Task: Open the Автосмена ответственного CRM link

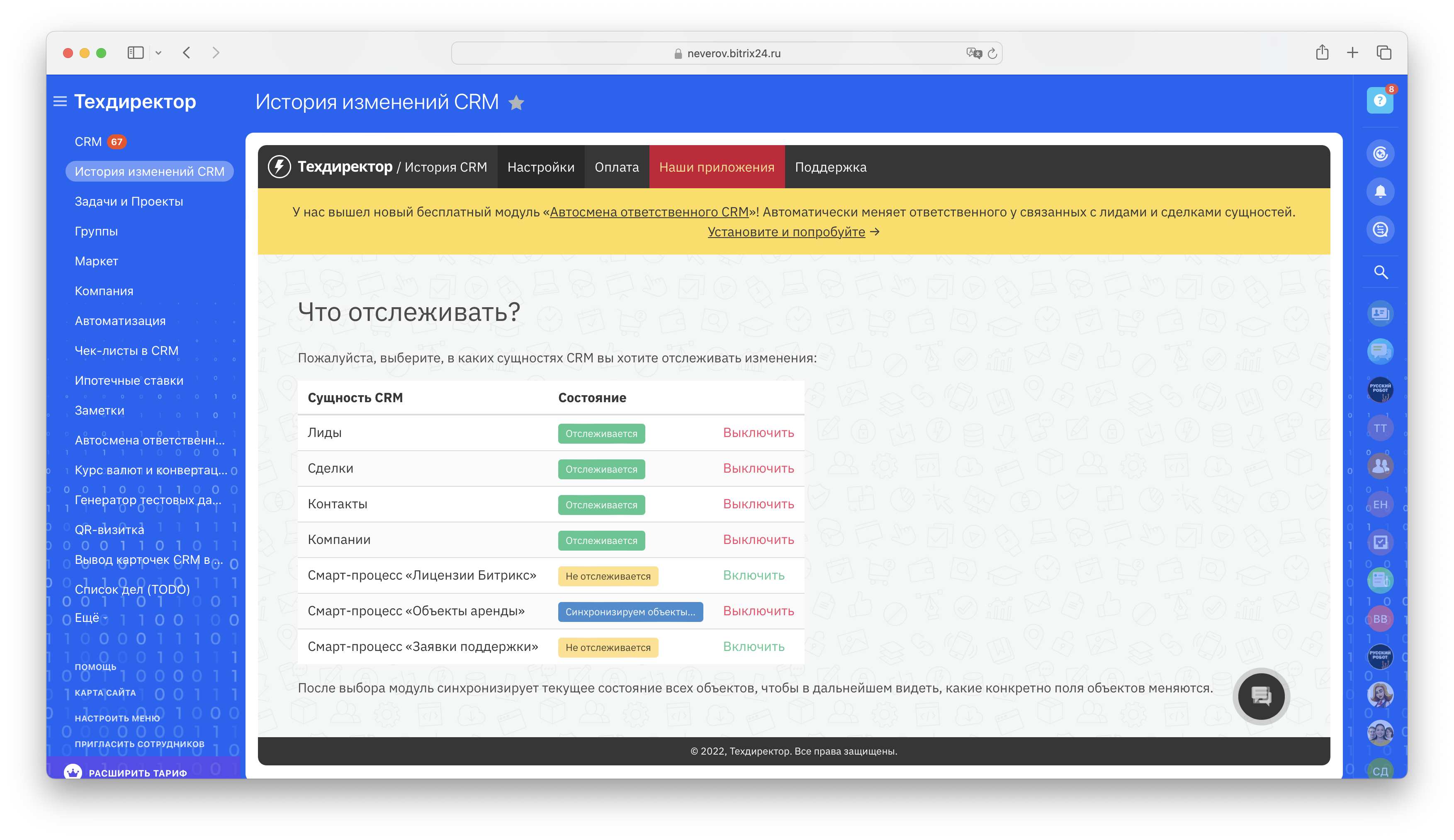Action: 649,212
